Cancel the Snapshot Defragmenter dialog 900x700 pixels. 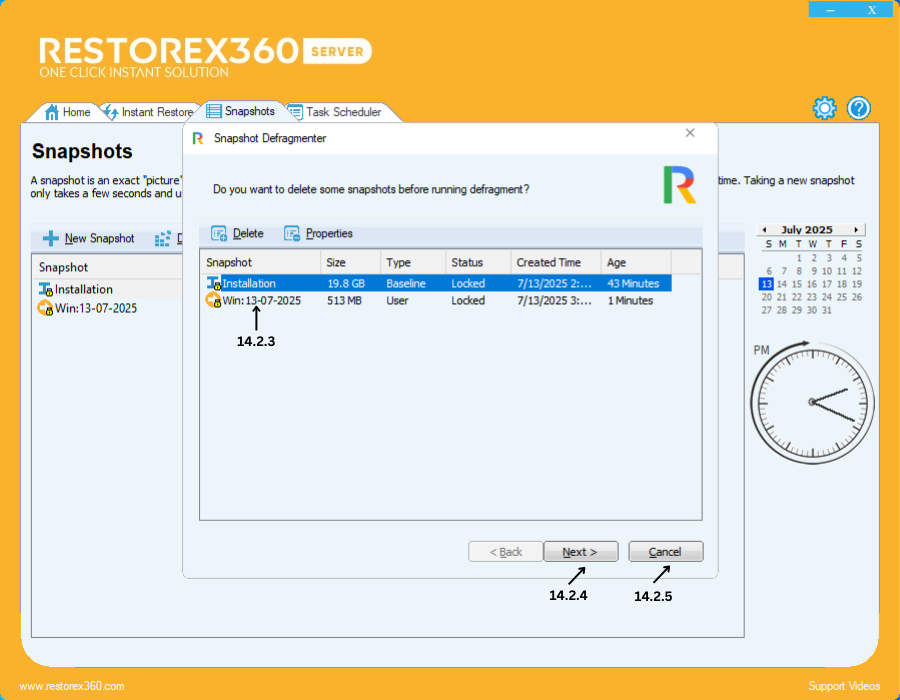pyautogui.click(x=665, y=551)
